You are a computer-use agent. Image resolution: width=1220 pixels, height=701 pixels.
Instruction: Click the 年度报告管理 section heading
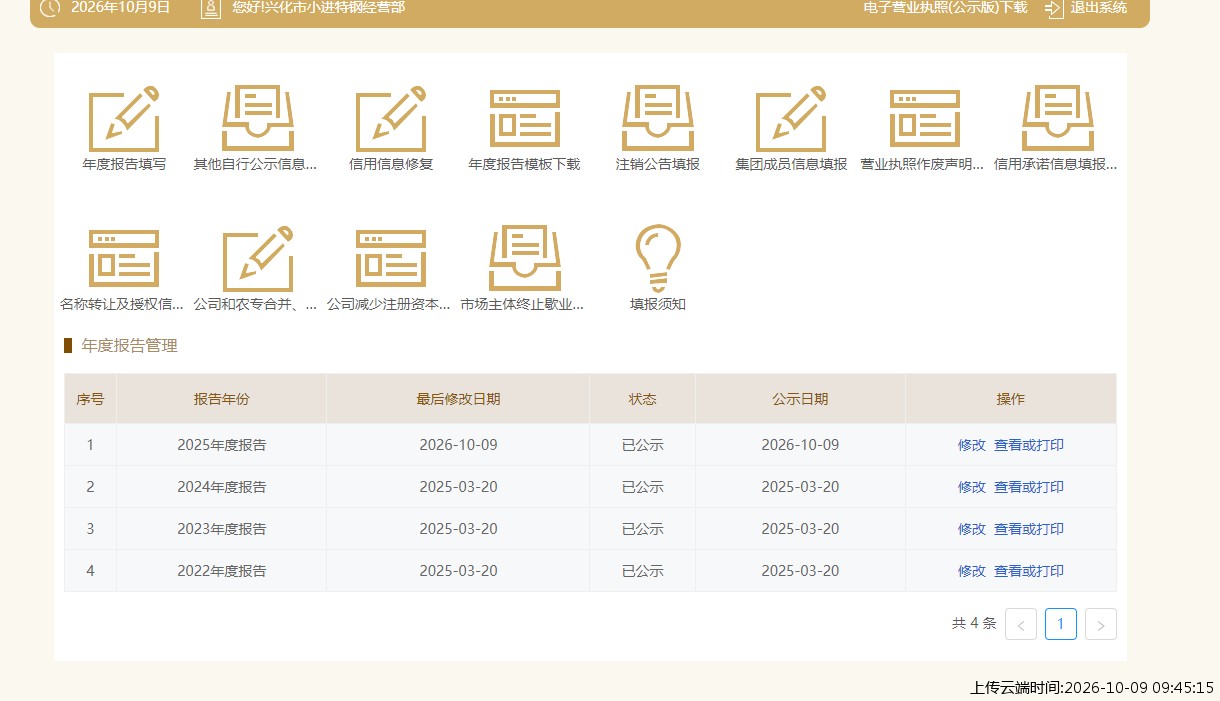point(129,346)
